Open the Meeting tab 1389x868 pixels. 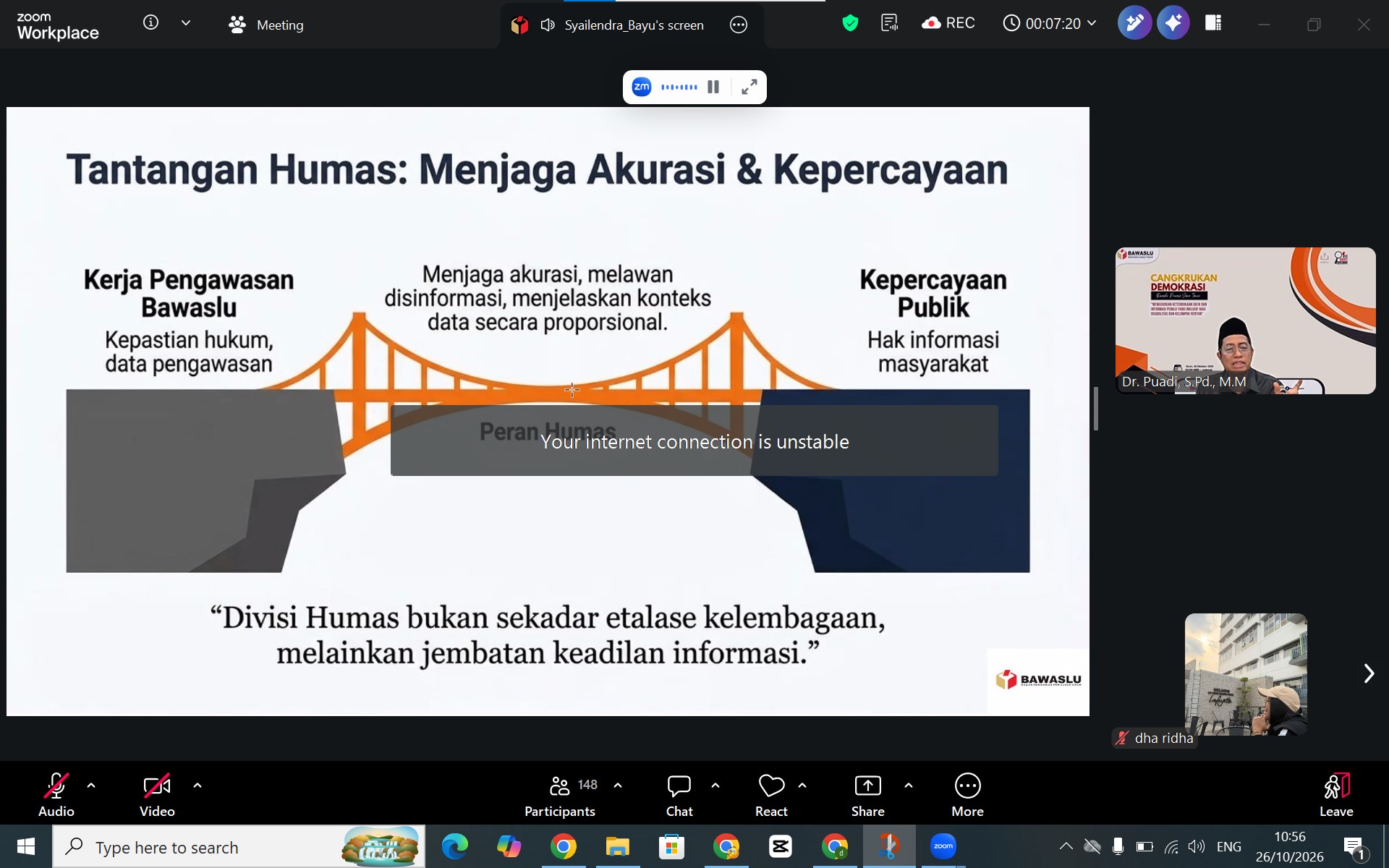coord(266,25)
